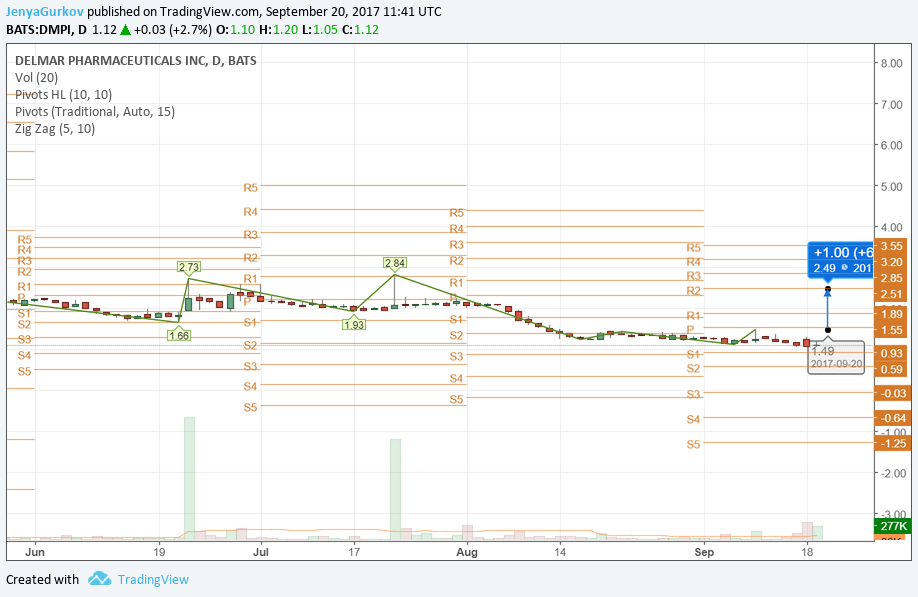Screen dimensions: 918x597
Task: Click the TradingView cloud logo icon
Action: (x=100, y=579)
